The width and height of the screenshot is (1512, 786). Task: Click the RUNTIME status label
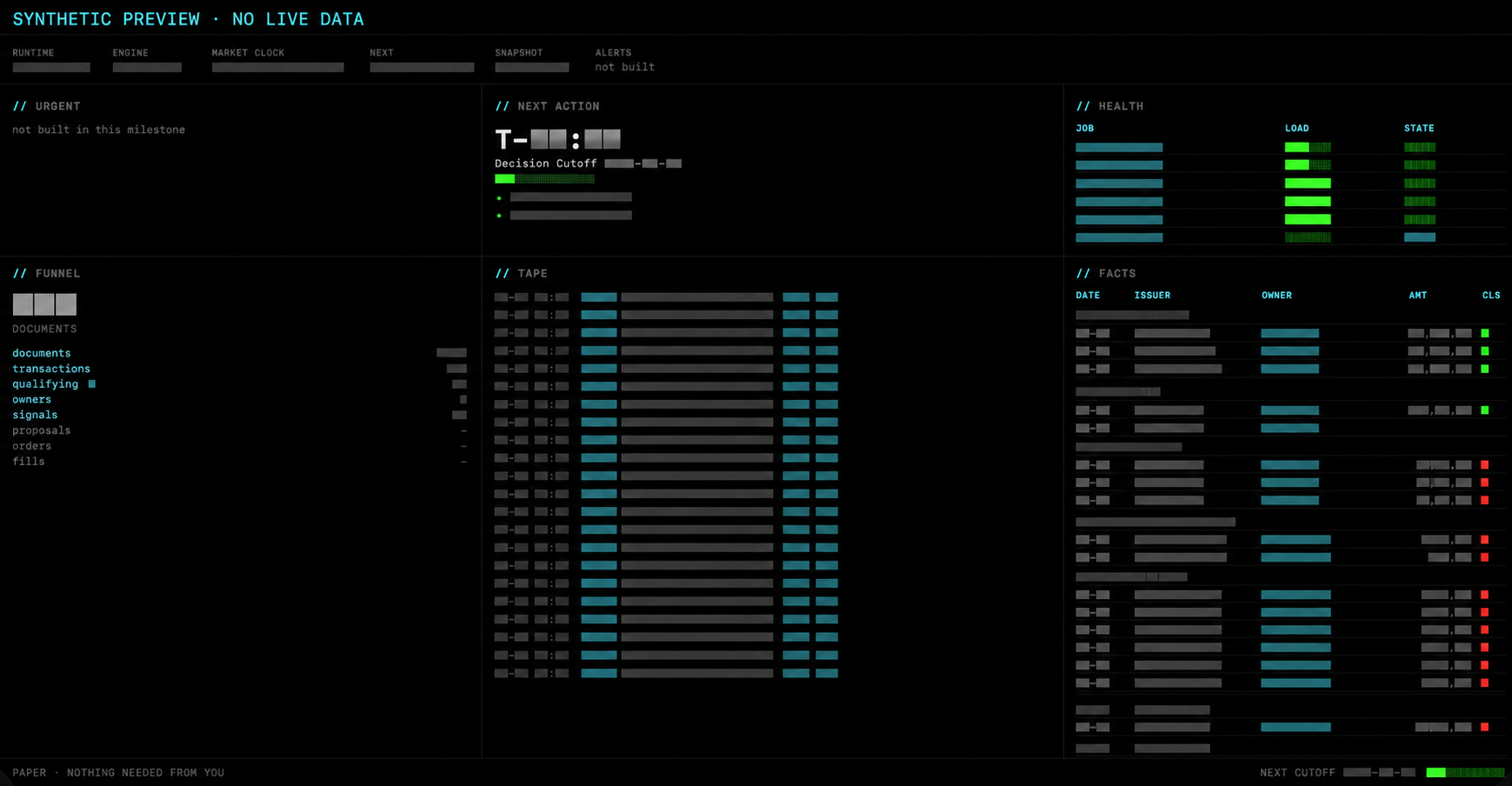(33, 53)
